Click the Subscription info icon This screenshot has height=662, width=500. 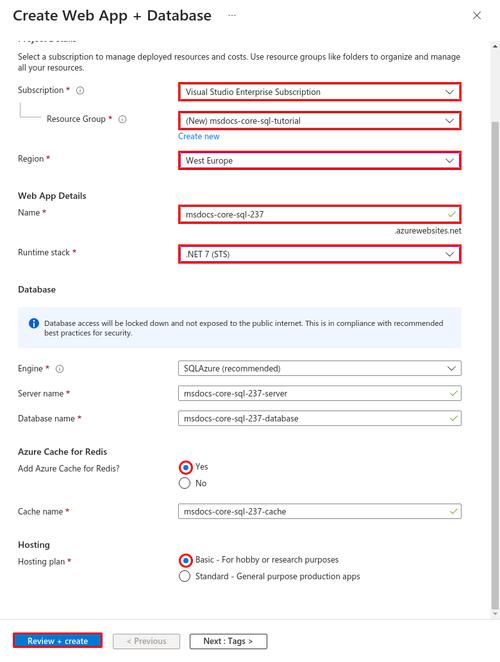coord(80,90)
